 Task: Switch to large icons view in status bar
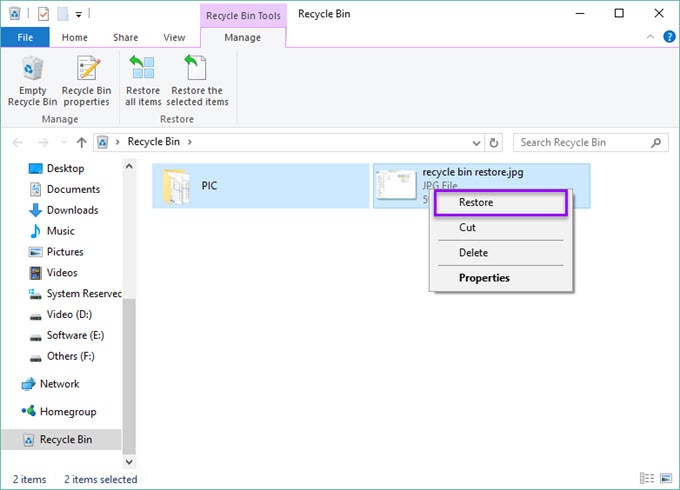tap(665, 480)
